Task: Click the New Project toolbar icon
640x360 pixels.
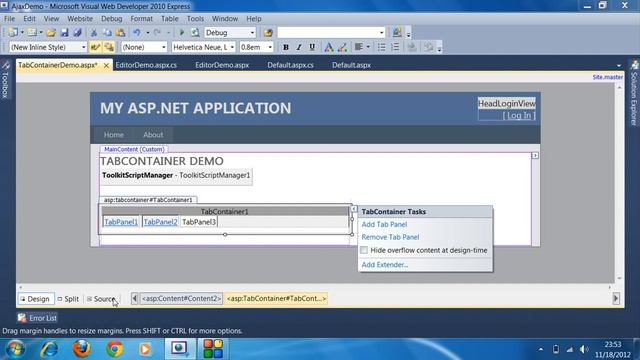Action: (x=13, y=33)
